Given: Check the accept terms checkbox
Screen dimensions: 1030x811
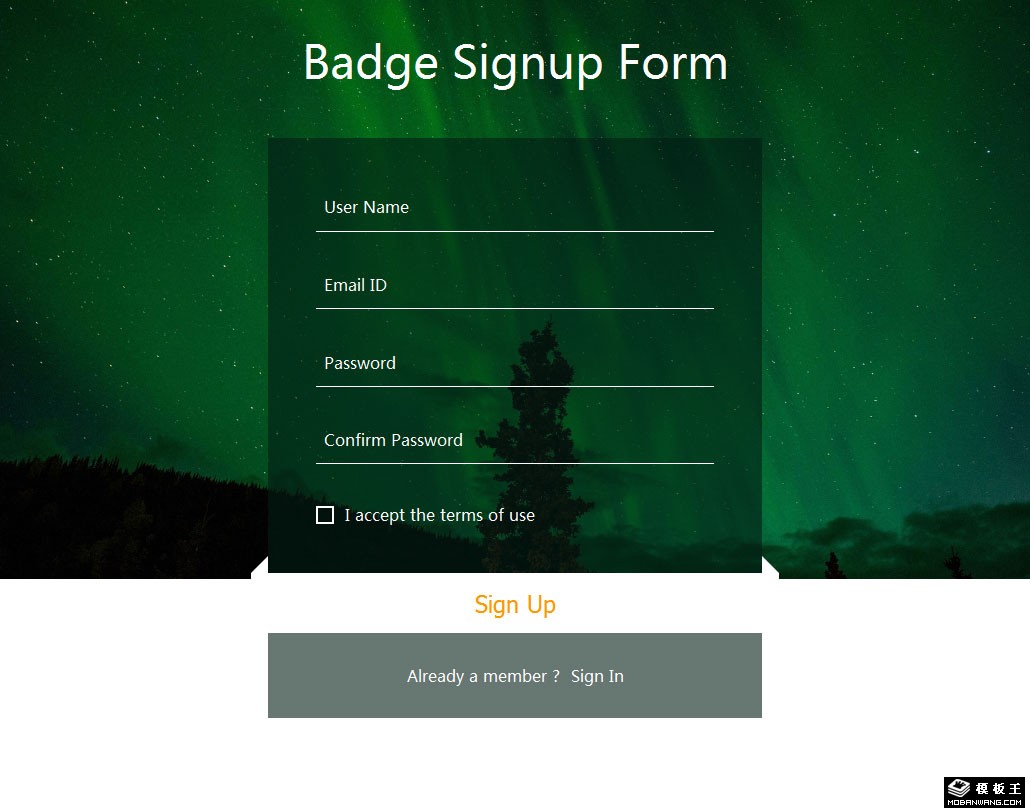Looking at the screenshot, I should [x=325, y=515].
